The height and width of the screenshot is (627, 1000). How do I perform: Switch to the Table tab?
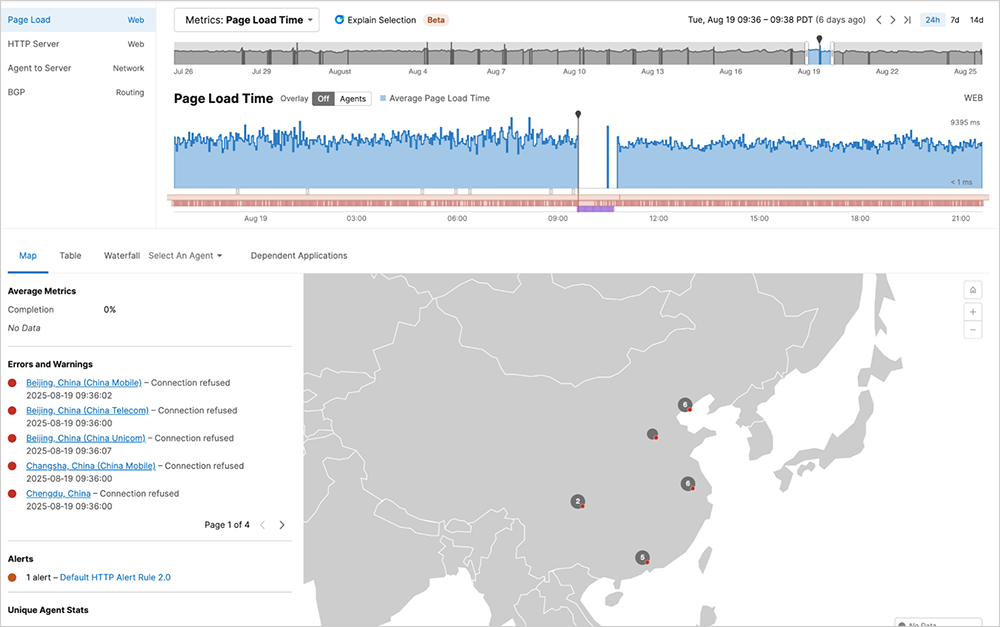pyautogui.click(x=70, y=255)
